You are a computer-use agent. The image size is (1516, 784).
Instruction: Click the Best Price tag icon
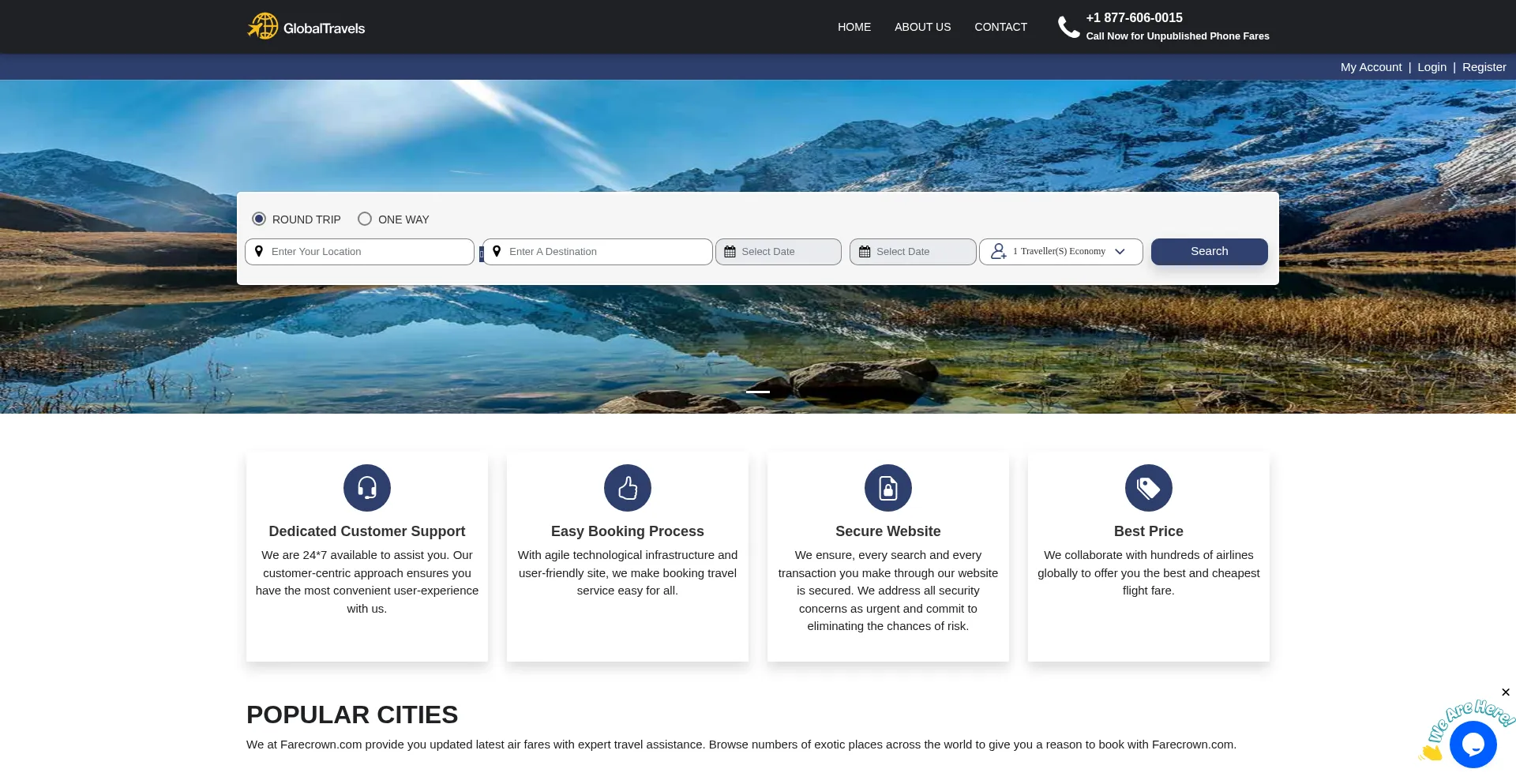click(1148, 488)
